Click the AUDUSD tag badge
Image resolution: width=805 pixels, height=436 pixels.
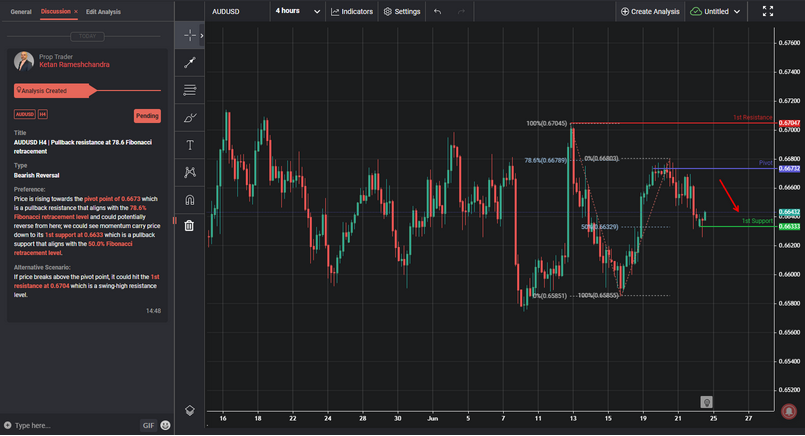coord(25,114)
